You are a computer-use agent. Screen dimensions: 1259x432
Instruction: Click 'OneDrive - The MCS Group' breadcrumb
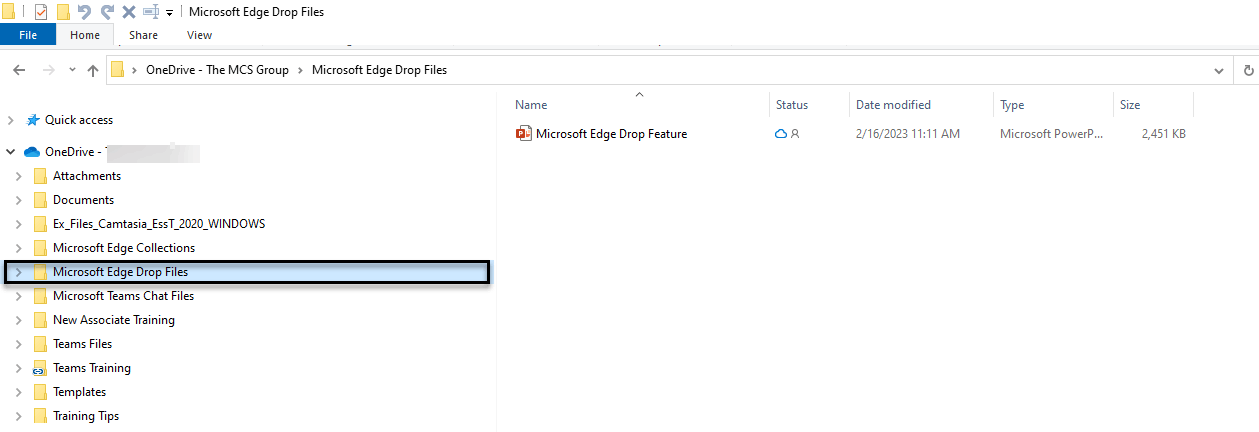pos(217,70)
